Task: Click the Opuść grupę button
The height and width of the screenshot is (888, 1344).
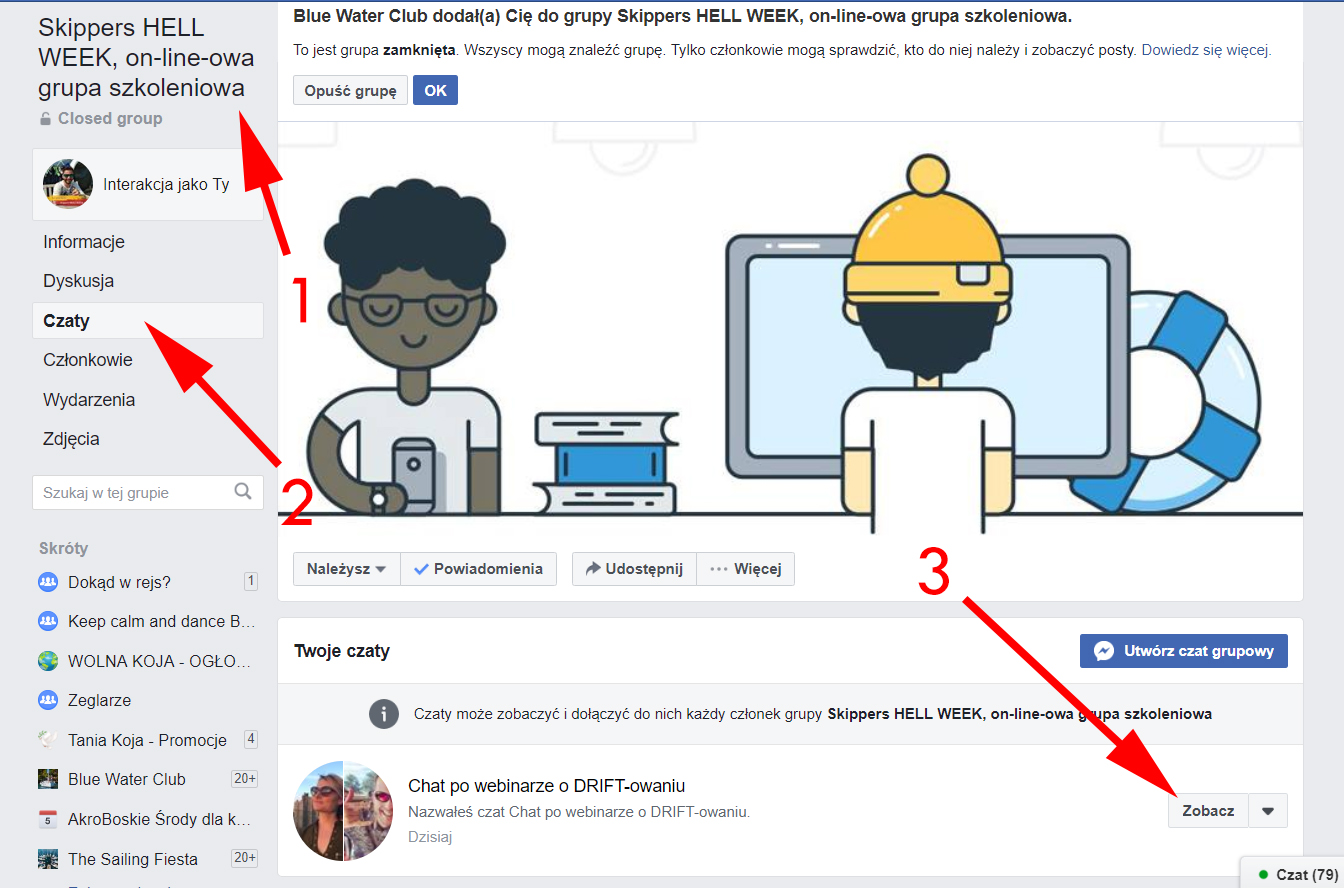Action: (x=351, y=90)
